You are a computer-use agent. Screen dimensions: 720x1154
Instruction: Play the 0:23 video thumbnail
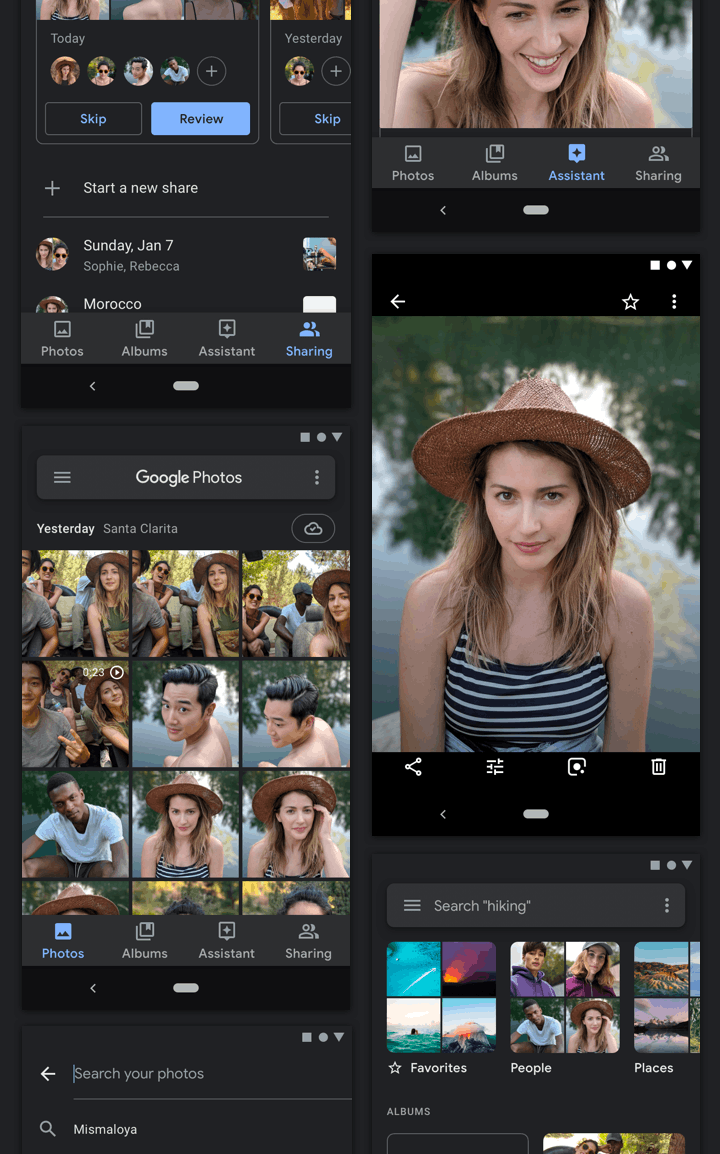pyautogui.click(x=75, y=714)
